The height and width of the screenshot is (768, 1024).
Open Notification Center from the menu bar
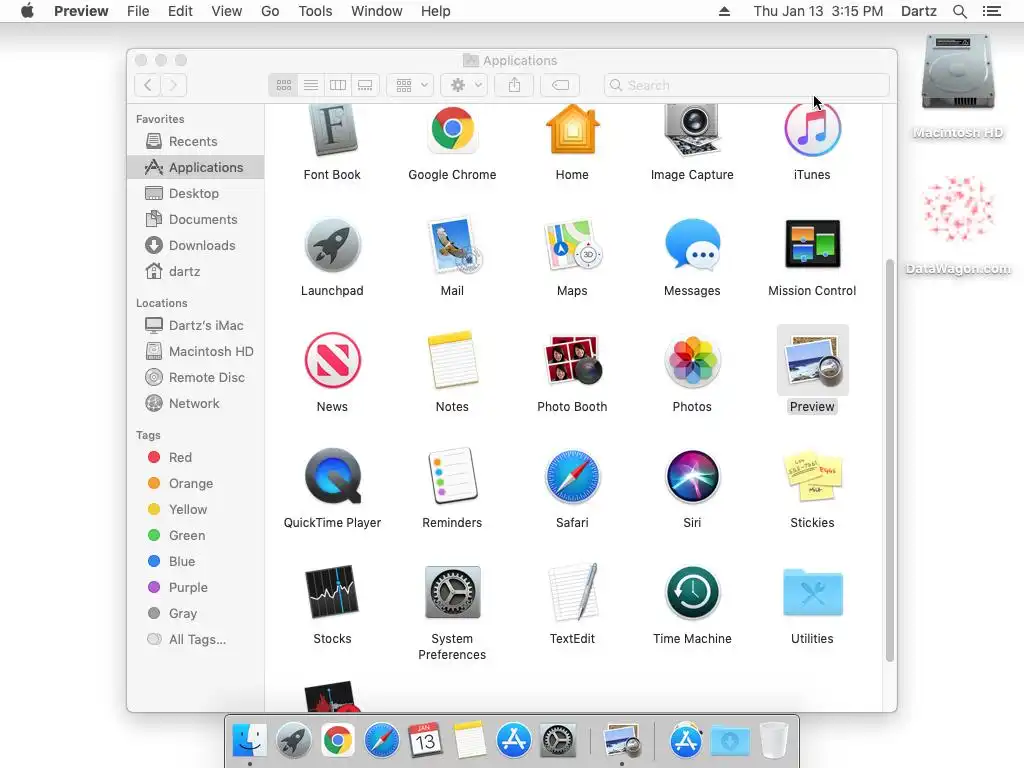click(991, 11)
